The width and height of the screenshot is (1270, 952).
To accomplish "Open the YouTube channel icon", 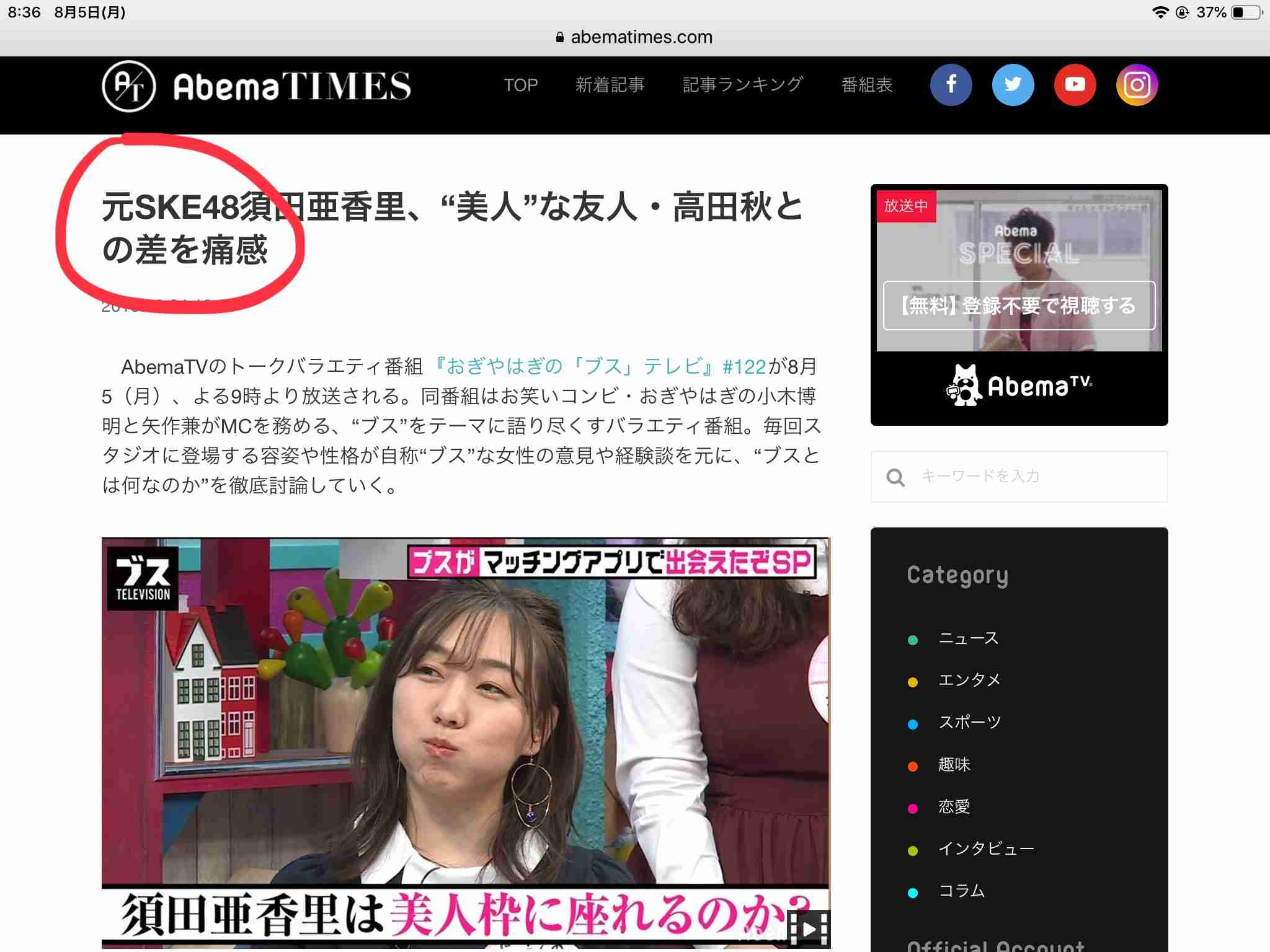I will click(x=1075, y=85).
